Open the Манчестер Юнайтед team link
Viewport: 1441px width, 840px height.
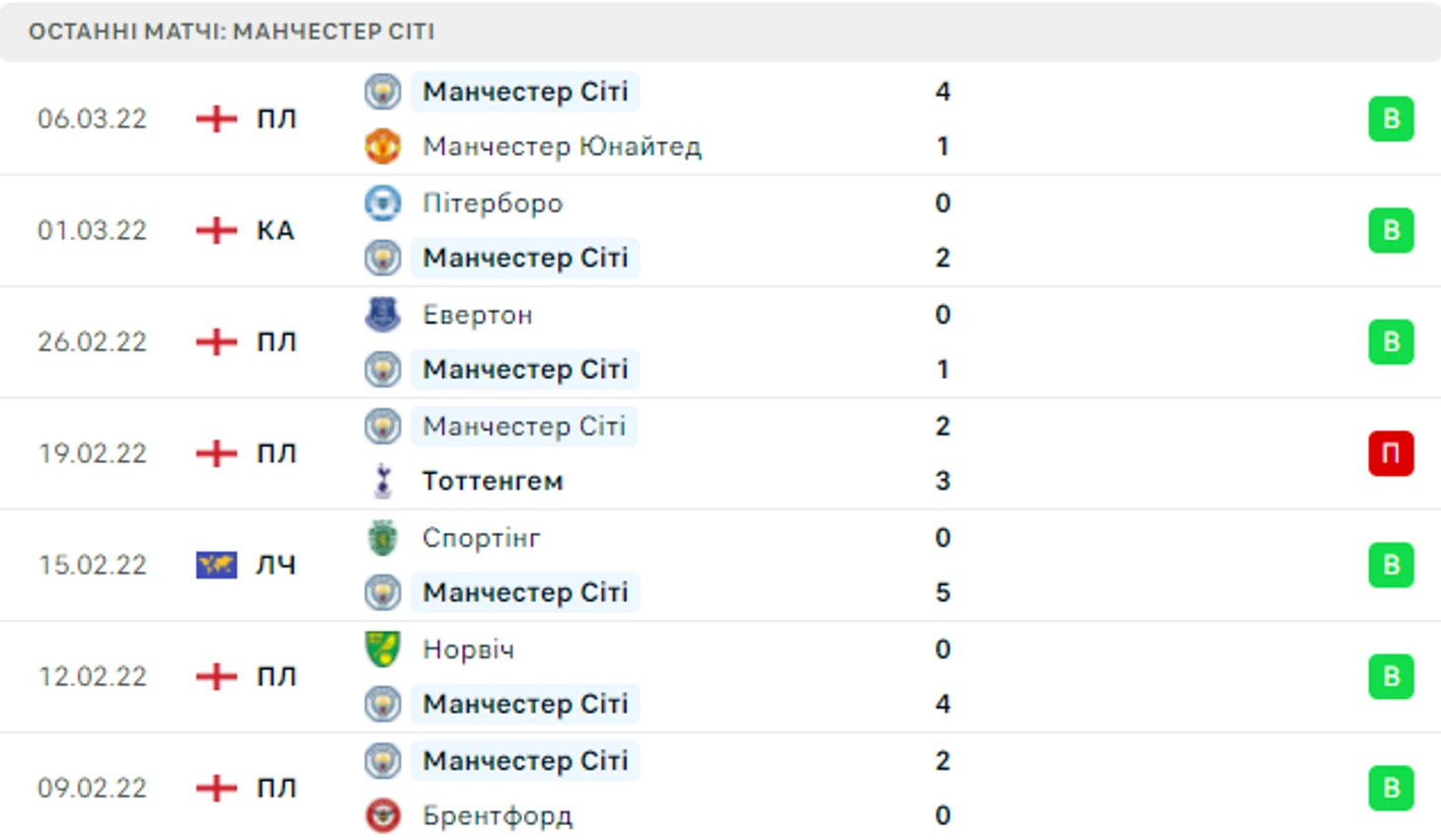[562, 146]
